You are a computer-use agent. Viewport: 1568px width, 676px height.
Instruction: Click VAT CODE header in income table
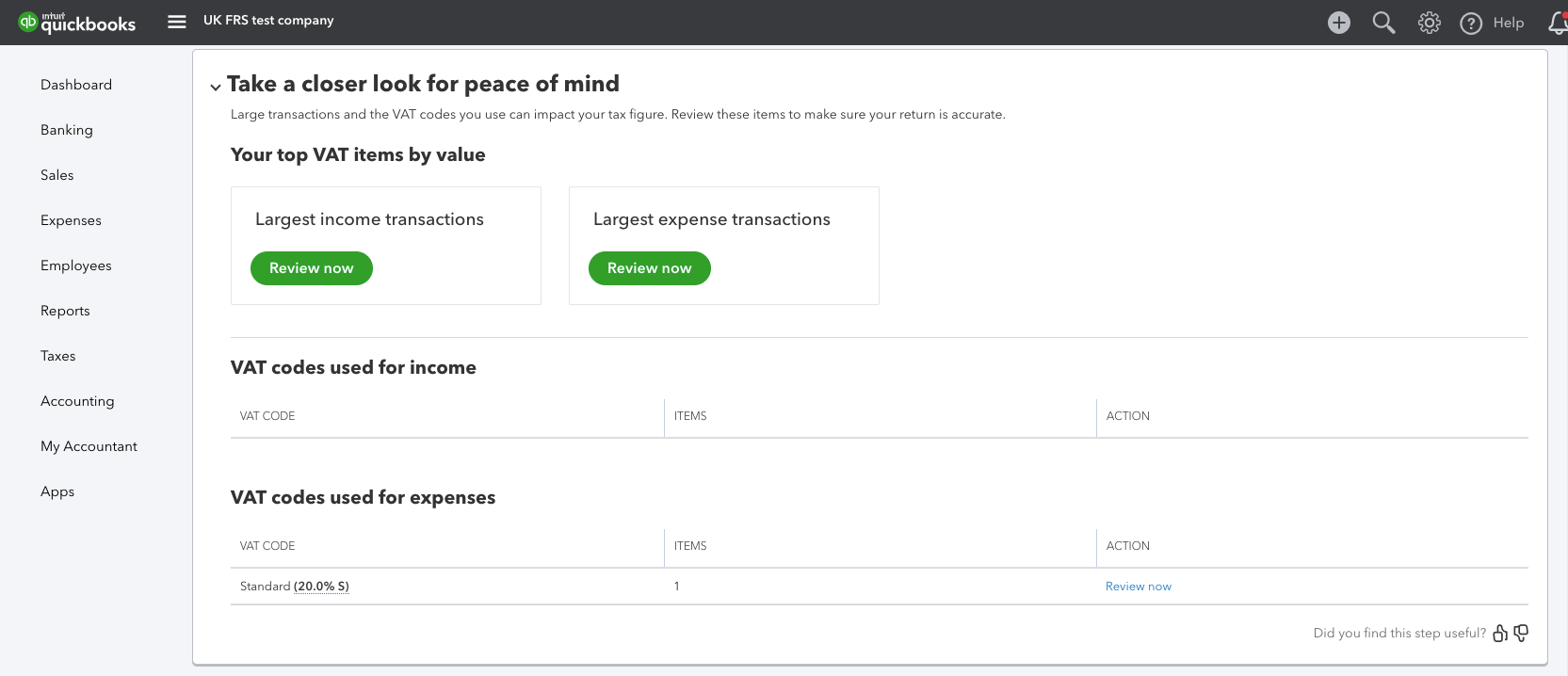[x=267, y=416]
